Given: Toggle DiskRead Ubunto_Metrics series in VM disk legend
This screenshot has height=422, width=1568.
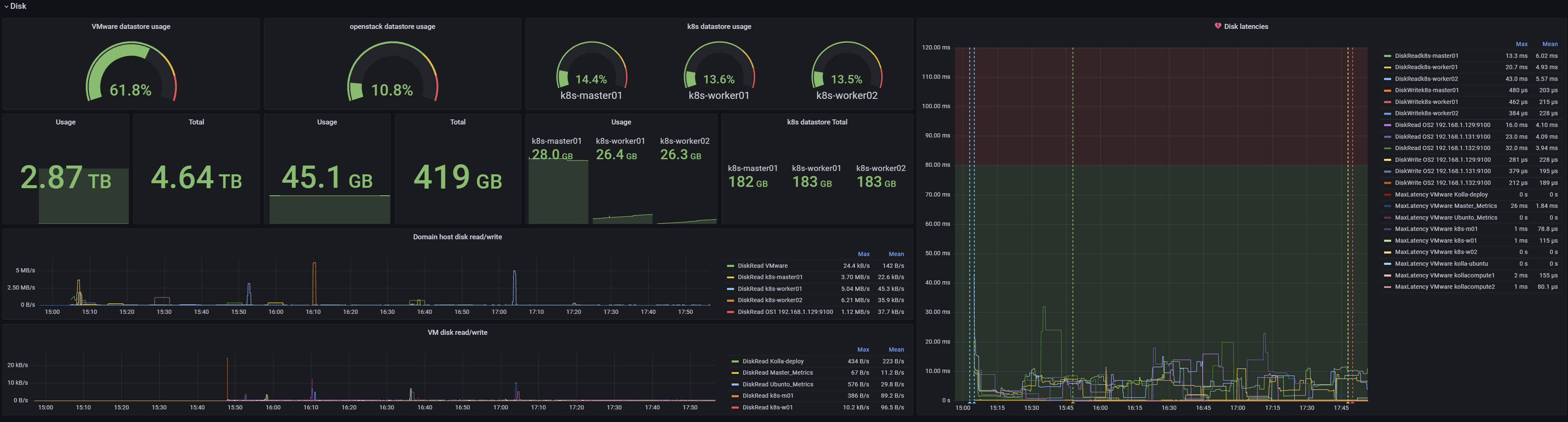Looking at the screenshot, I should pyautogui.click(x=778, y=384).
